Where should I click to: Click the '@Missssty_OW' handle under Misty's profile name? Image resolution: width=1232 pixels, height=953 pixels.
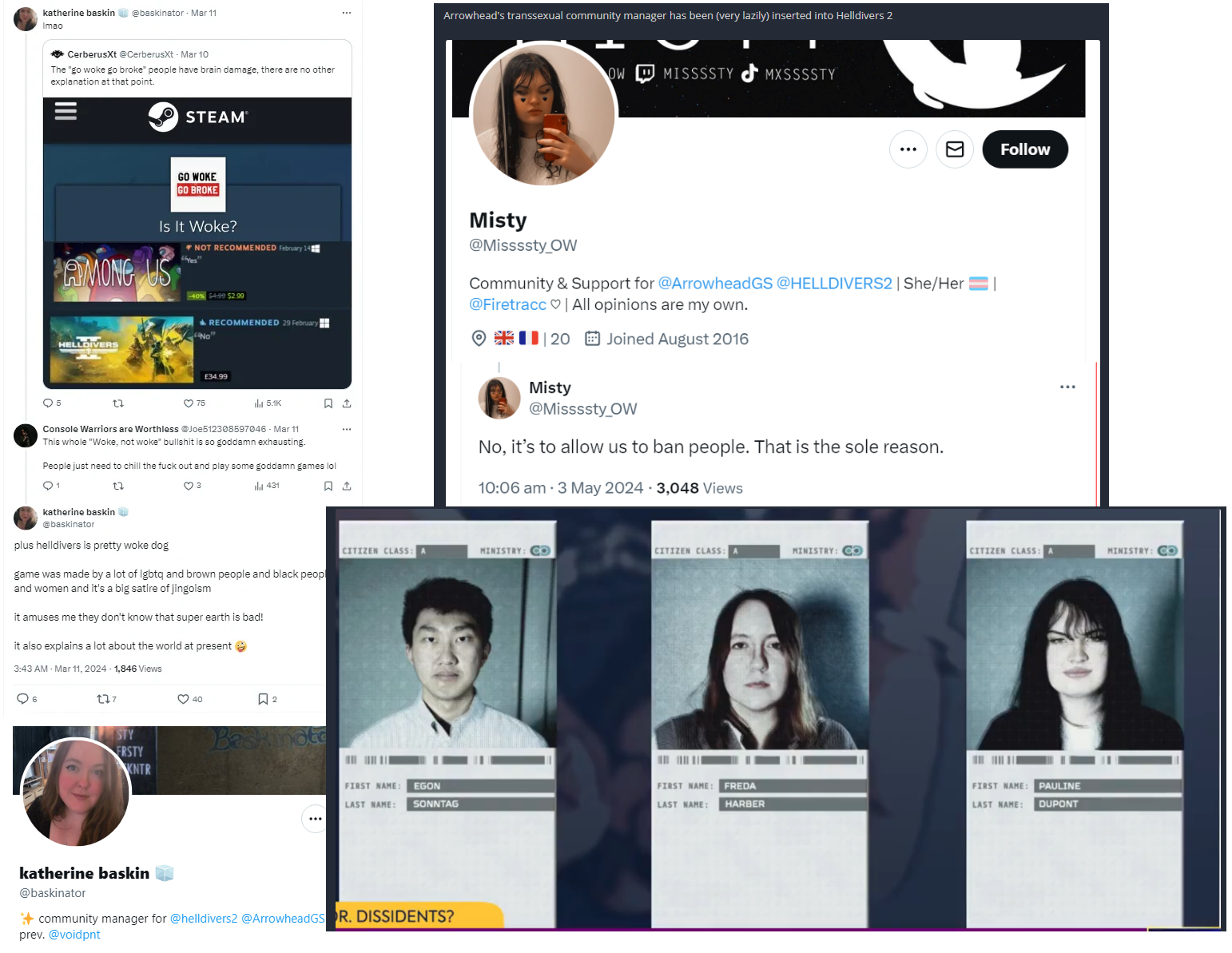(523, 245)
